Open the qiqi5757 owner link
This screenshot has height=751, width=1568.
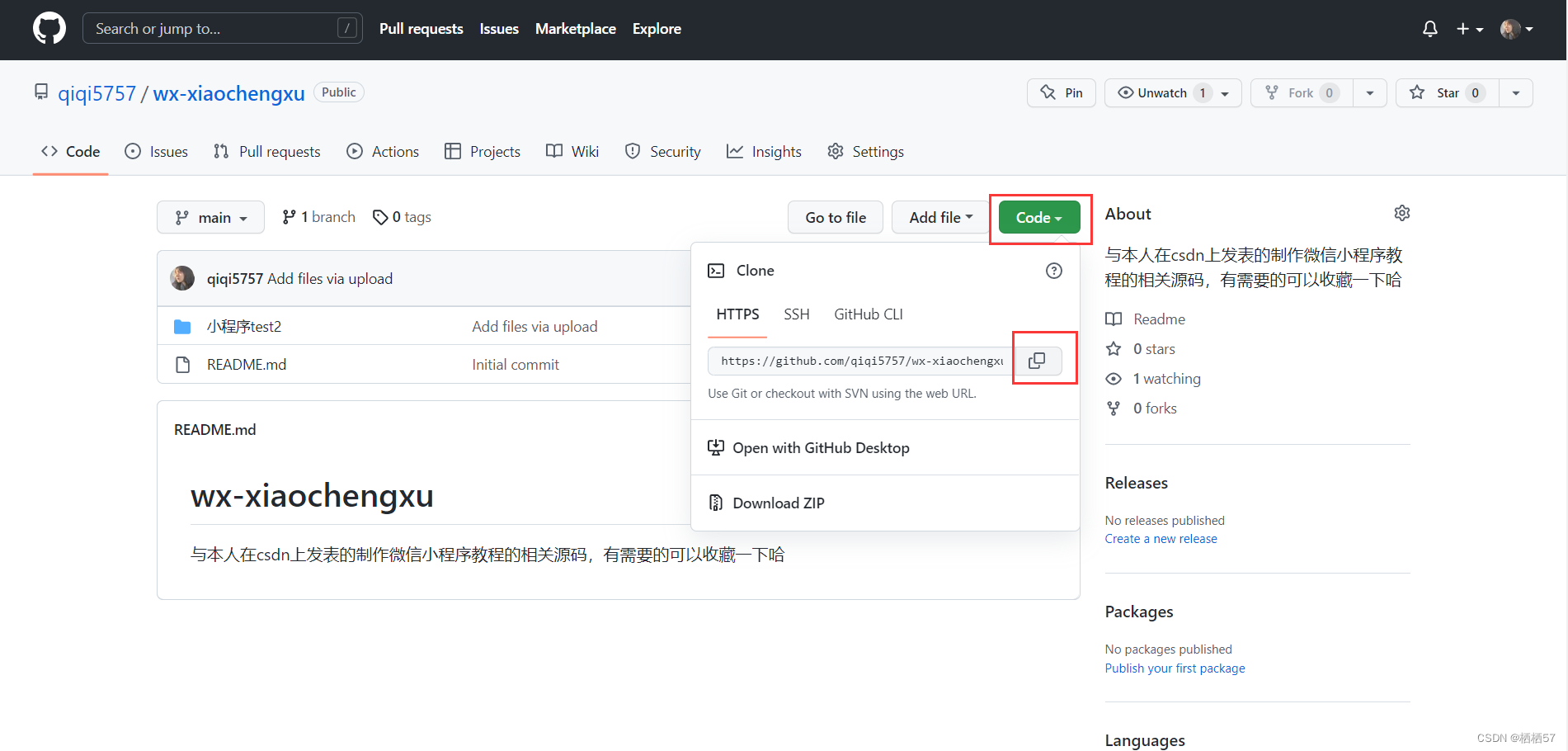point(97,93)
